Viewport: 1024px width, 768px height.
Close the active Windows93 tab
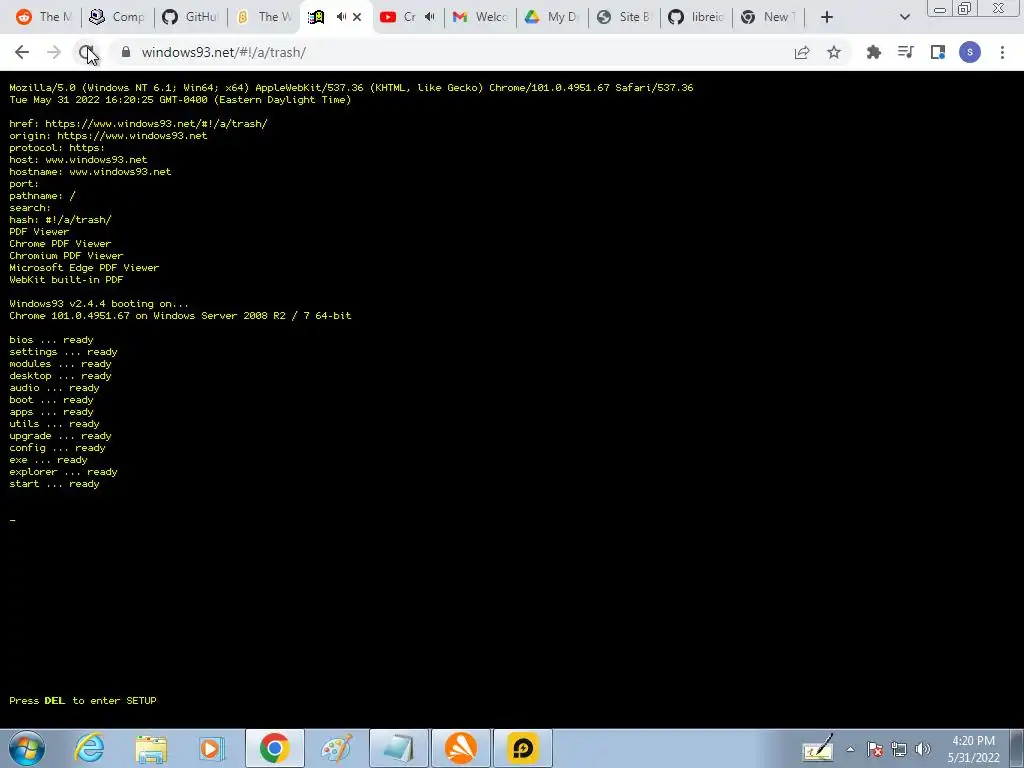coord(357,17)
